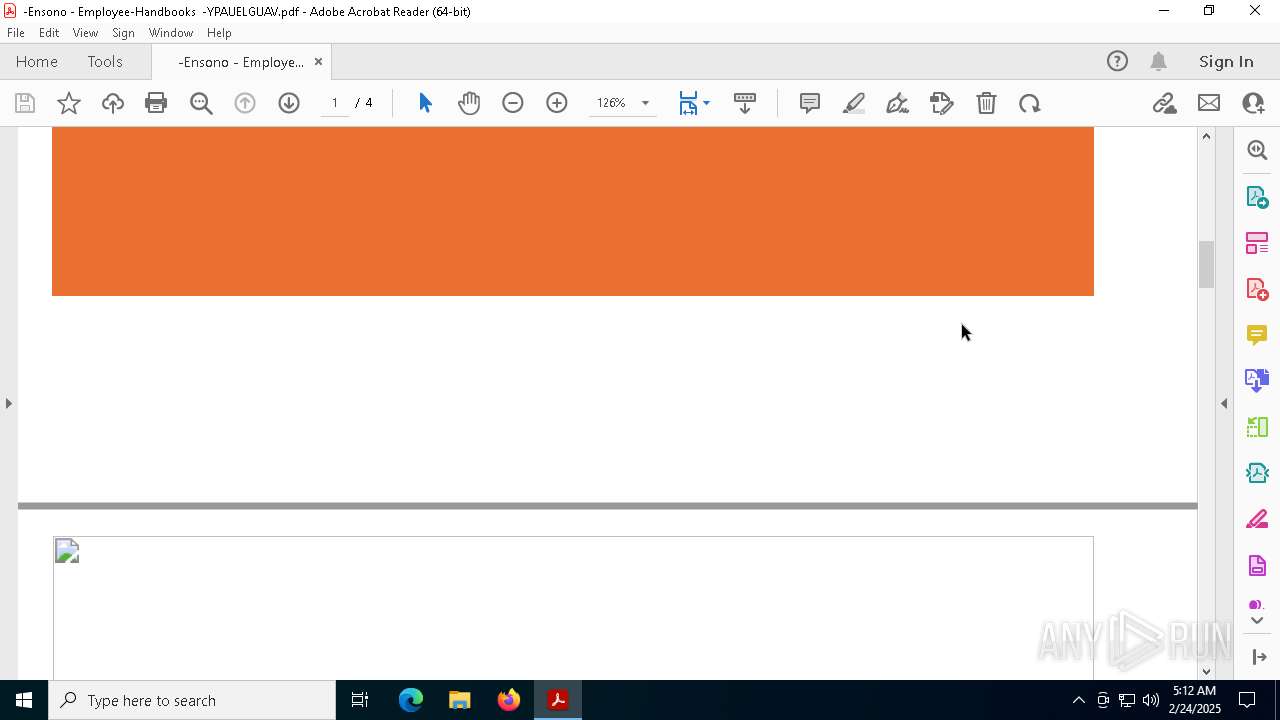Viewport: 1280px width, 720px height.
Task: Click the scrolling mode keyboard icon
Action: coord(745,103)
